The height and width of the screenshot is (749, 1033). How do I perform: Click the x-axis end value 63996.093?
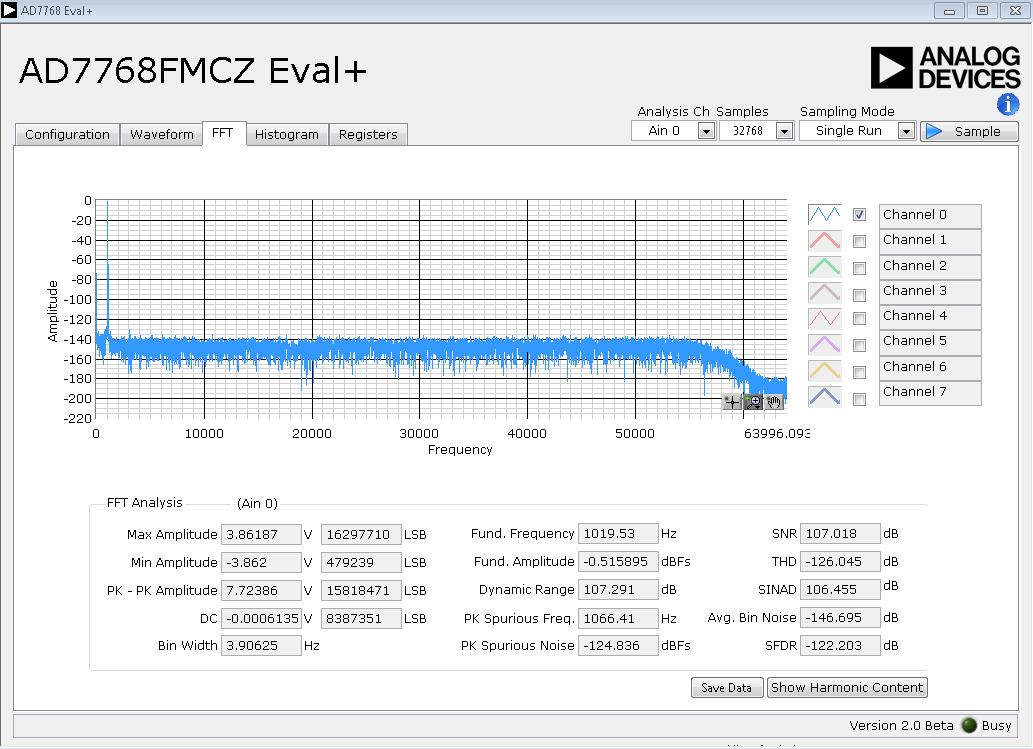click(776, 433)
